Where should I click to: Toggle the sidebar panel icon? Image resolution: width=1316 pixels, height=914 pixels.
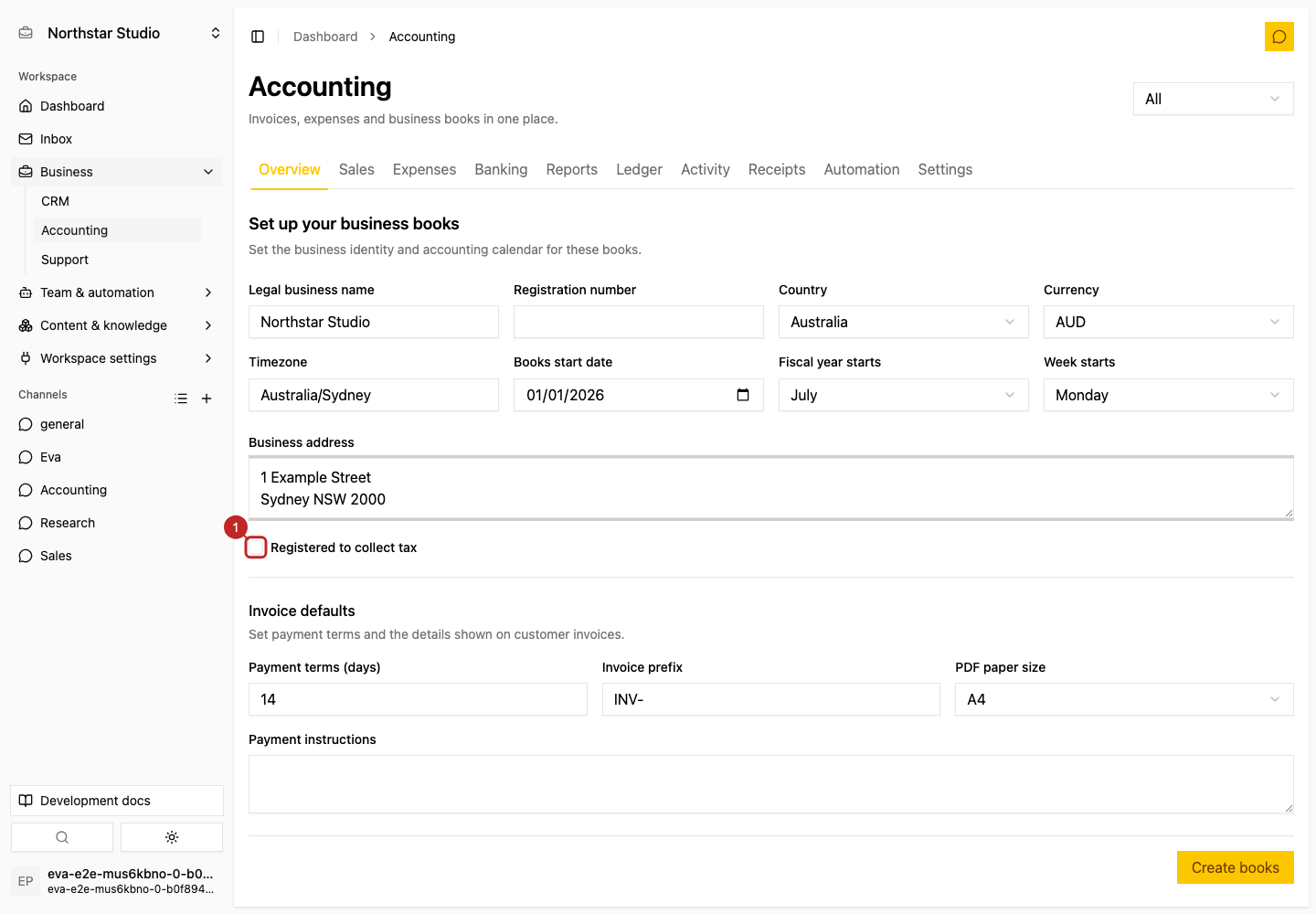[258, 37]
